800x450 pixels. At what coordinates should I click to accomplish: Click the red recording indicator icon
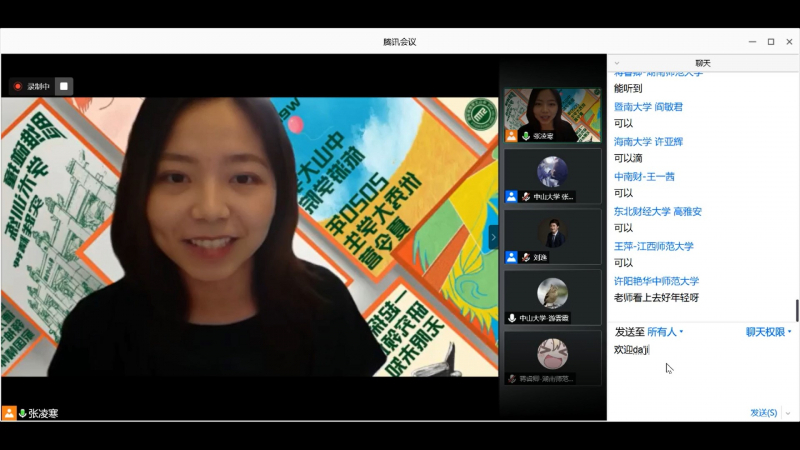pos(18,86)
